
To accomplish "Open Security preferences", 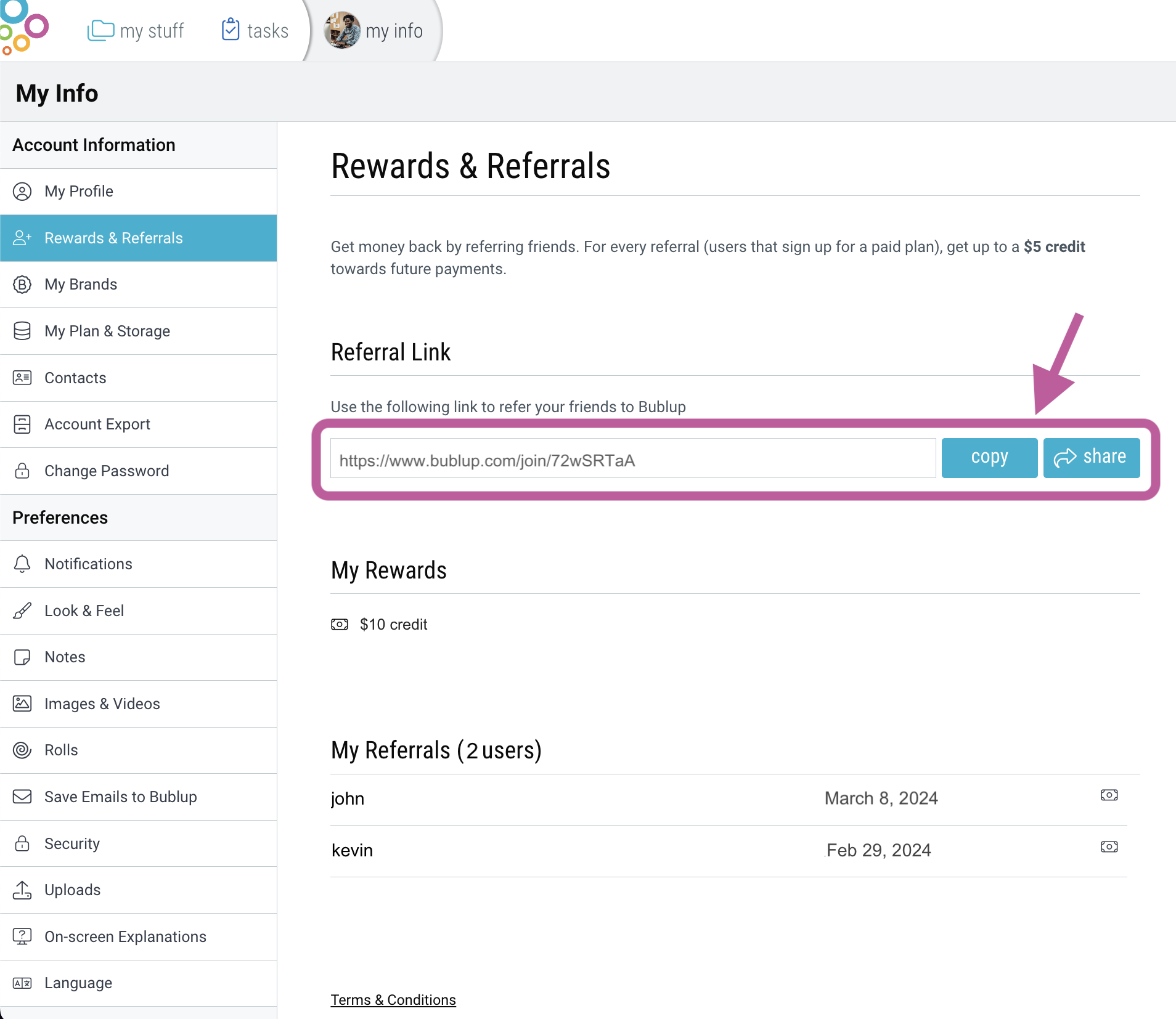I will (x=138, y=843).
